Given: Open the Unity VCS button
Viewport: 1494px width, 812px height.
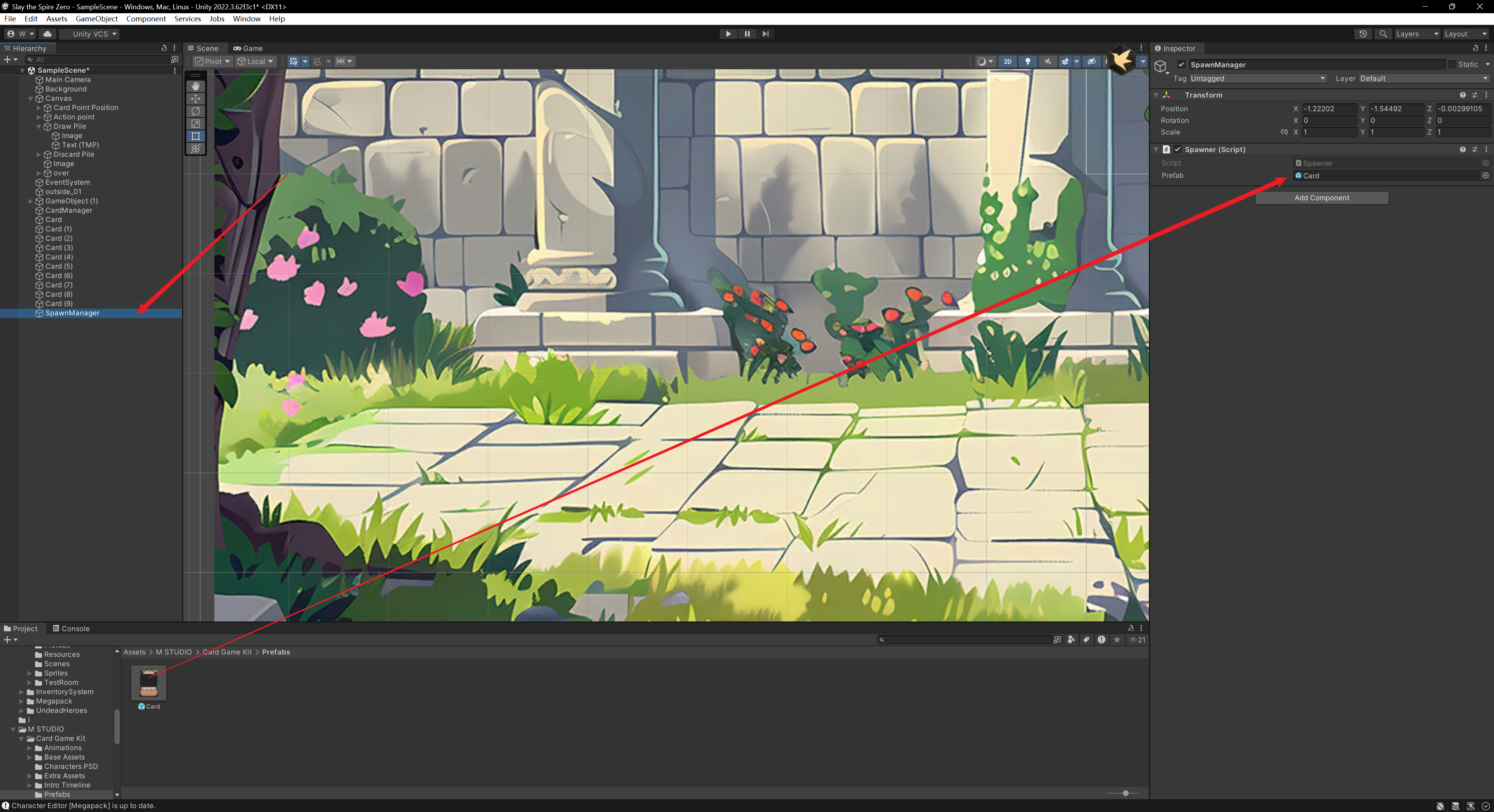Looking at the screenshot, I should pos(90,33).
